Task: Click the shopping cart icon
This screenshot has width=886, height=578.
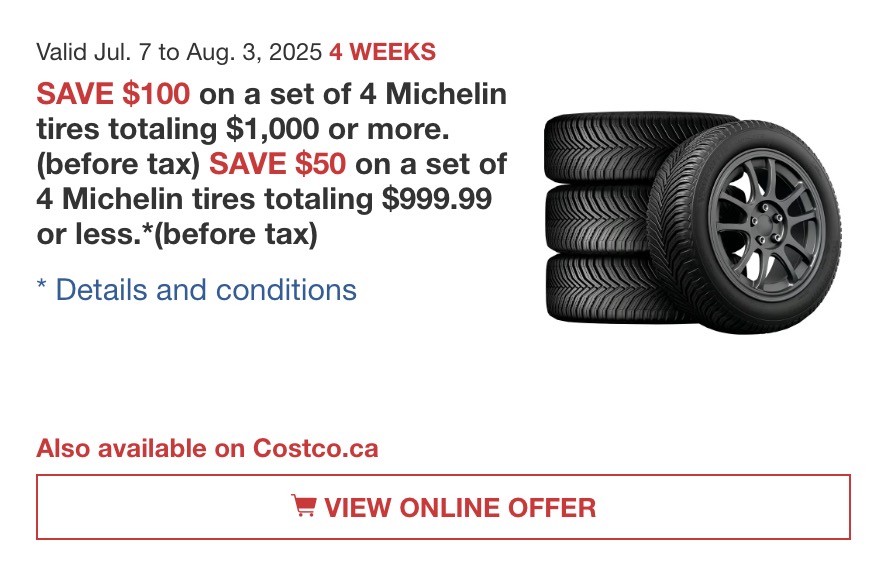Action: 304,506
